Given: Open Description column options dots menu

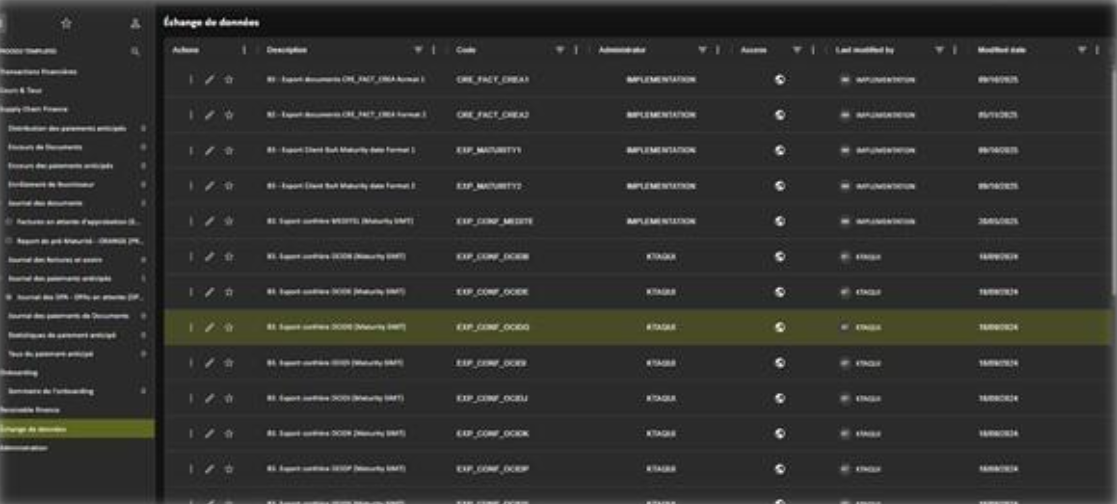Looking at the screenshot, I should 433,50.
